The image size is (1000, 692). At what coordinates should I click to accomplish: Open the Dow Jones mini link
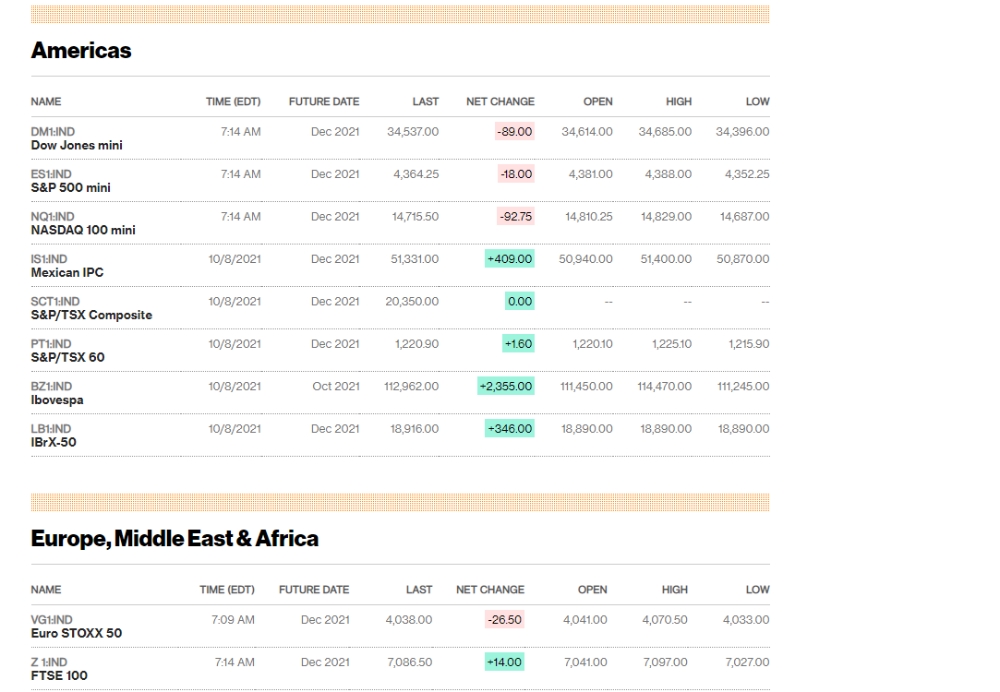point(77,145)
